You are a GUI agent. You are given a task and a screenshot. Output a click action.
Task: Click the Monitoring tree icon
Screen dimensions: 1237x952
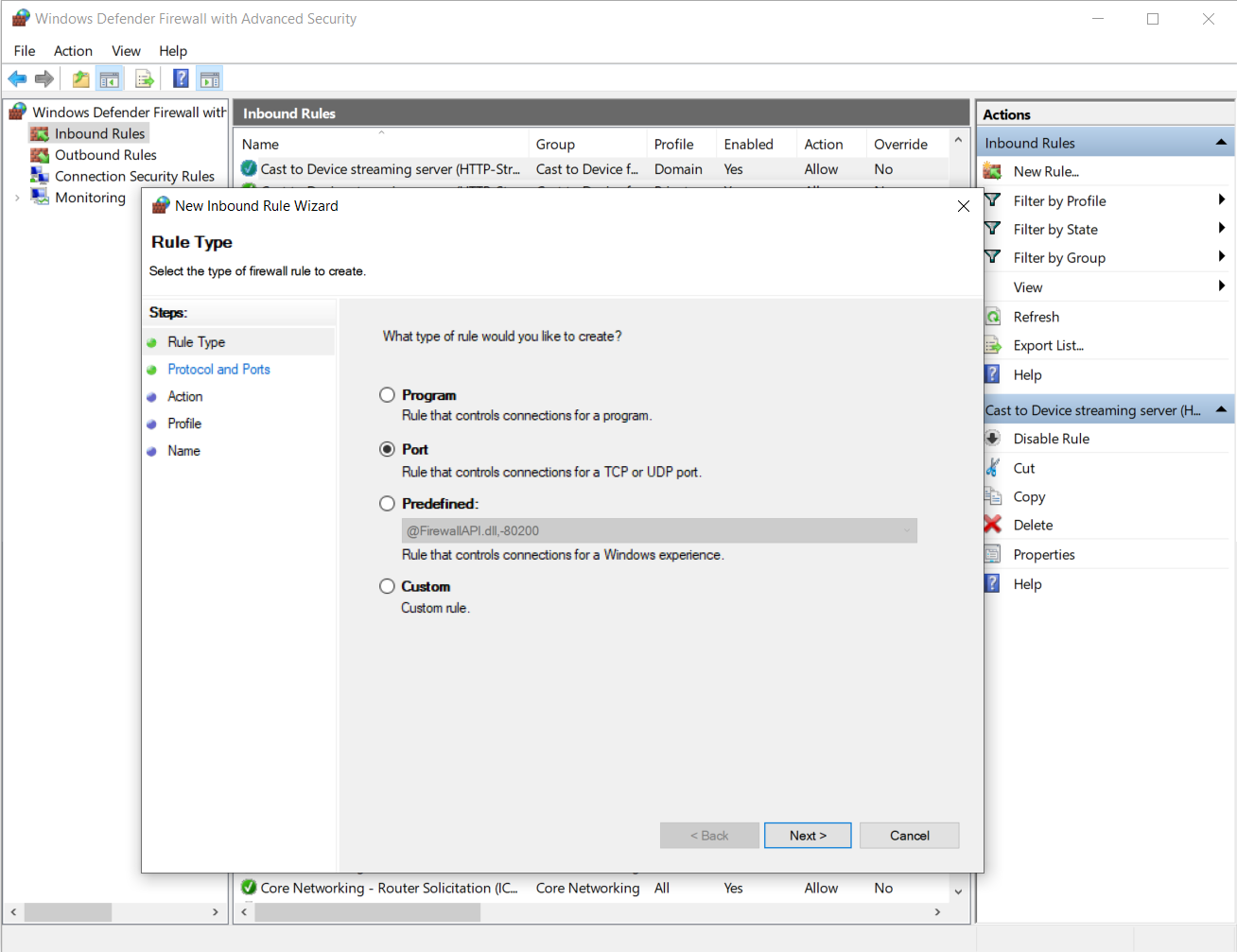coord(40,197)
